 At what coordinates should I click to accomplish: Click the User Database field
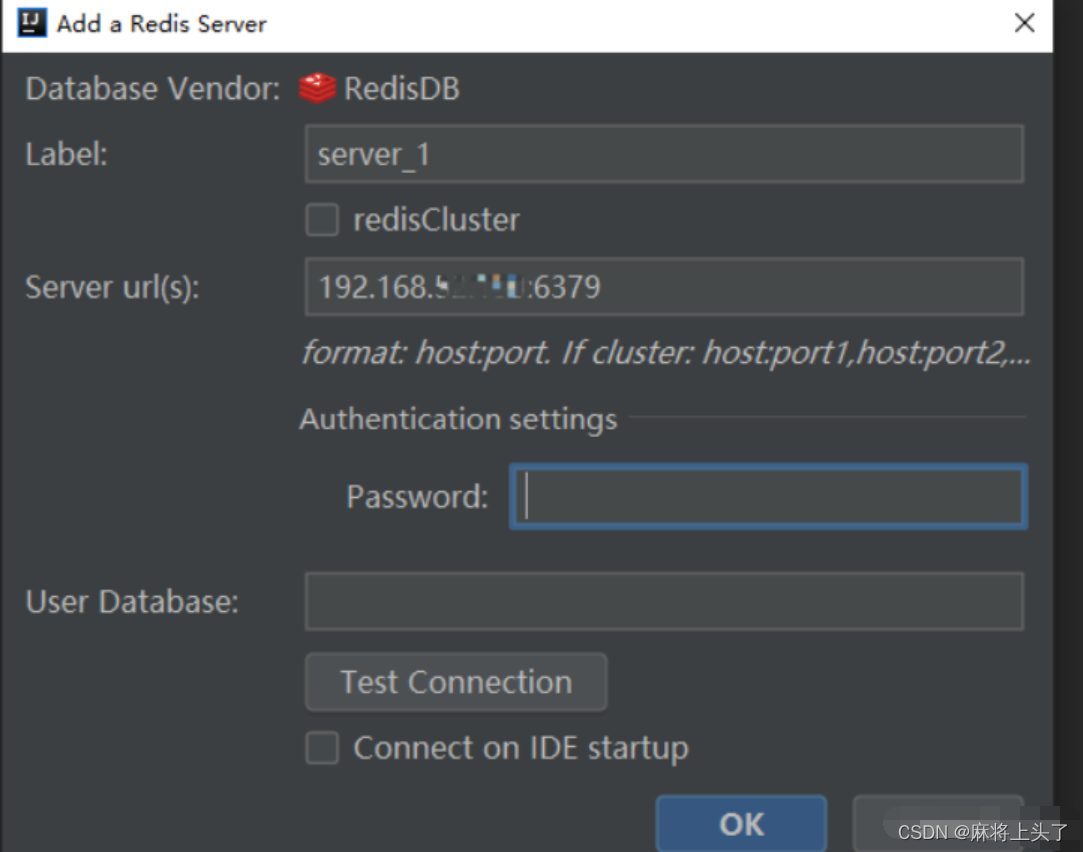coord(664,601)
